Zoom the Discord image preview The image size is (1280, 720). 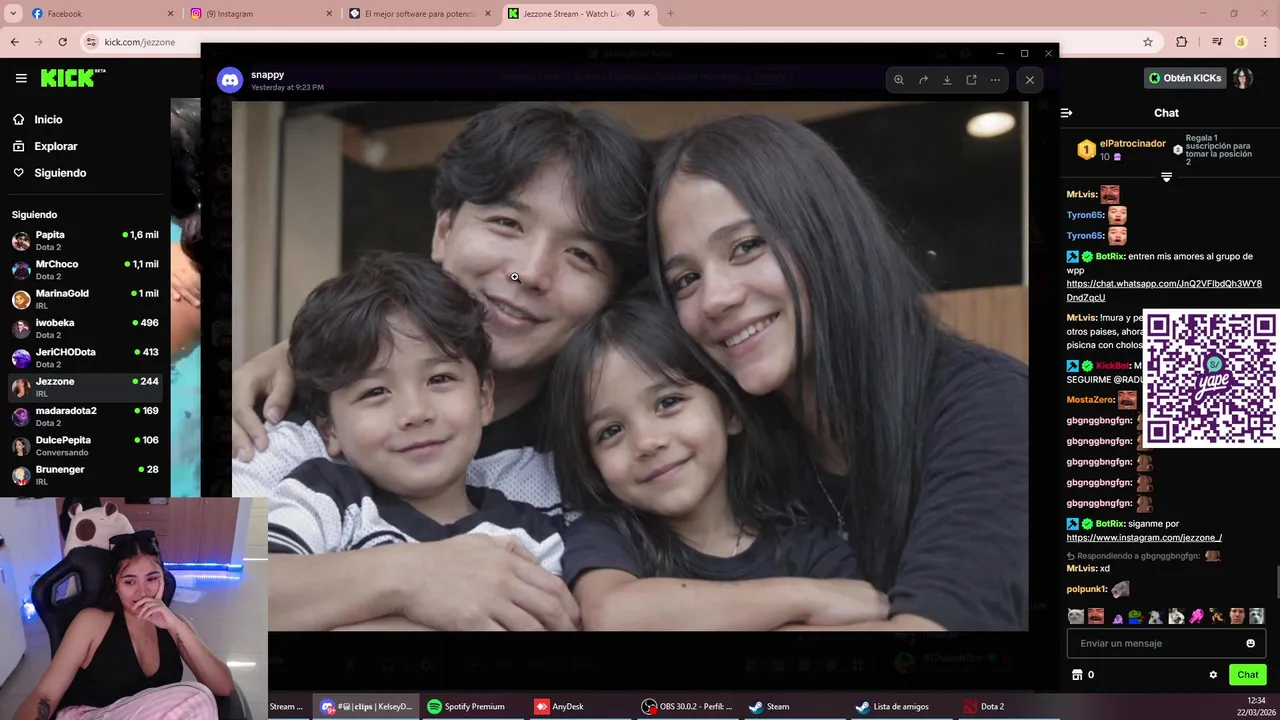899,80
